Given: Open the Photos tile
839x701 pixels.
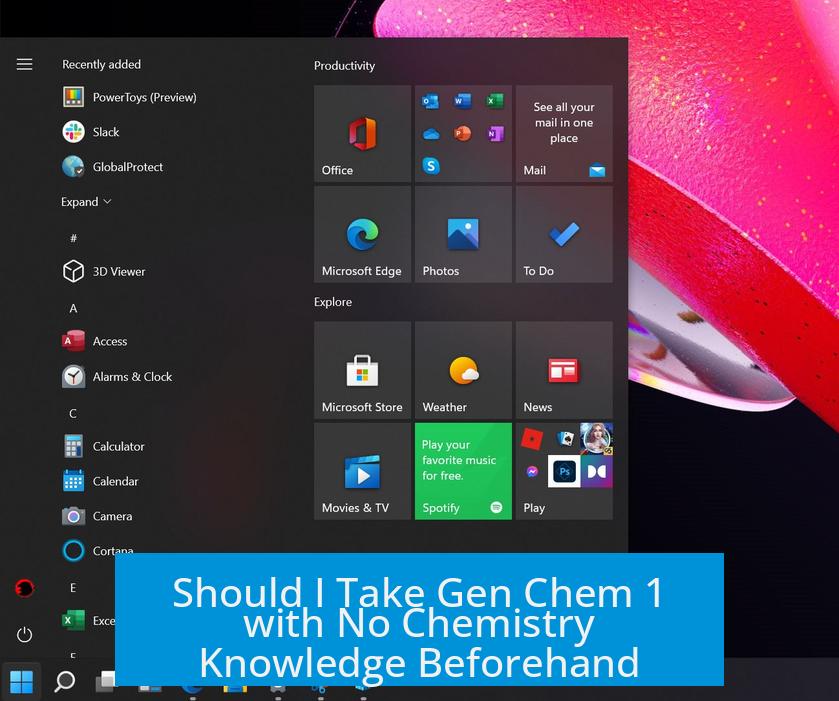Looking at the screenshot, I should tap(463, 234).
